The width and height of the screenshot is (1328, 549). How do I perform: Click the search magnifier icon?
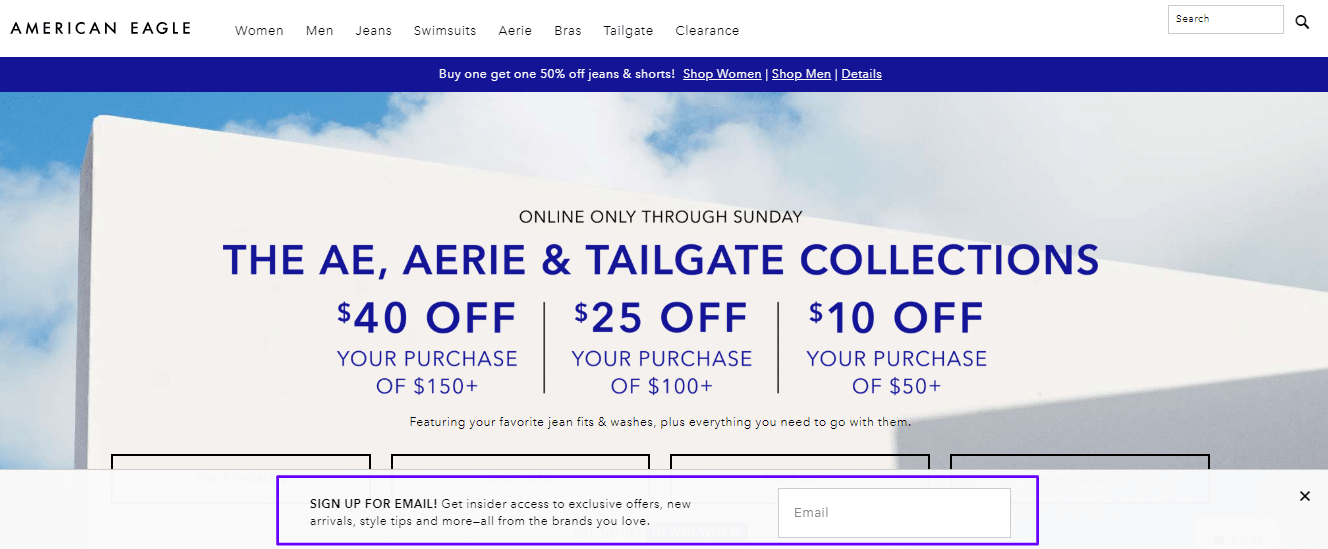click(1302, 22)
